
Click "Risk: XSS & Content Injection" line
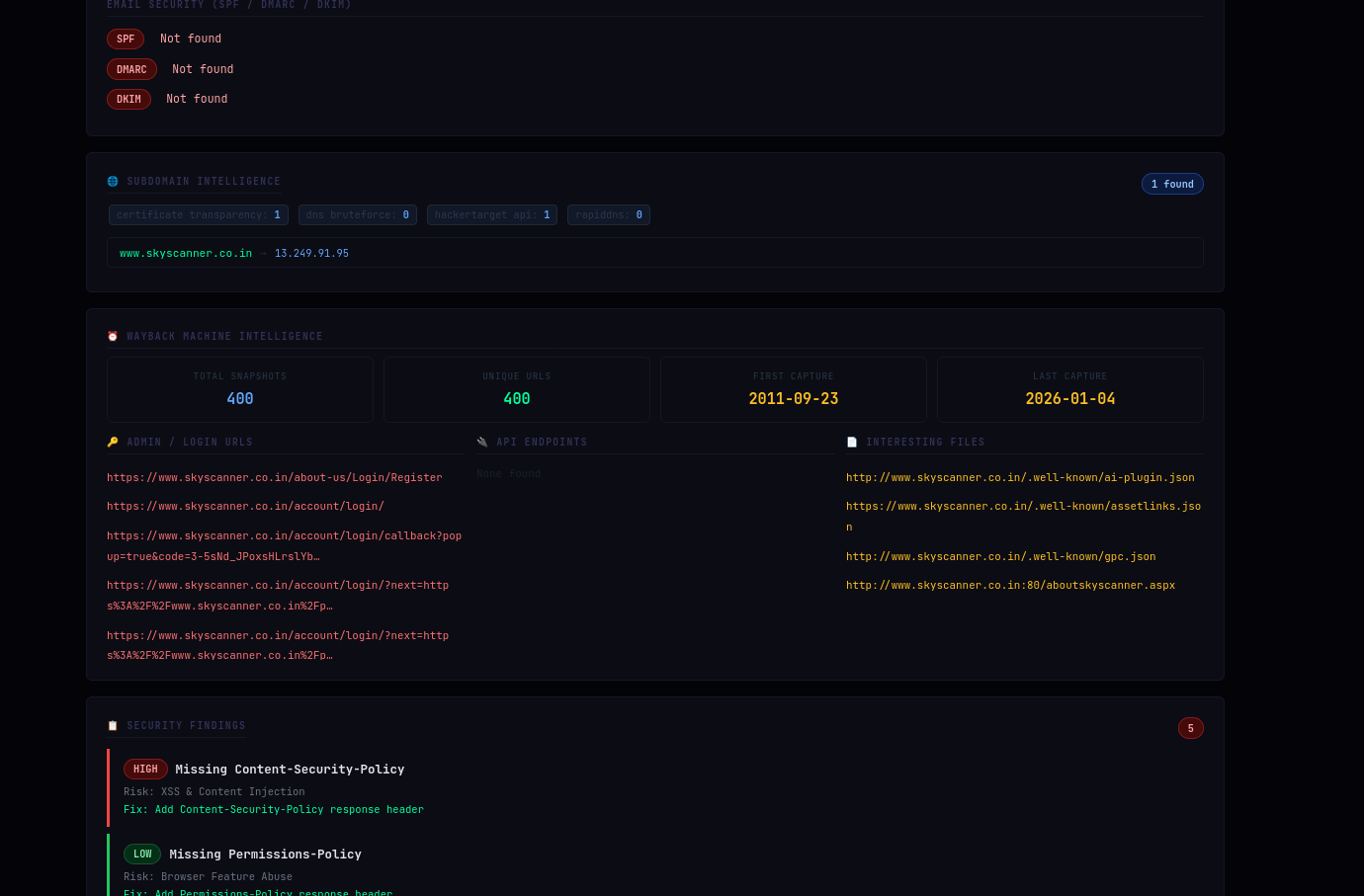214,792
